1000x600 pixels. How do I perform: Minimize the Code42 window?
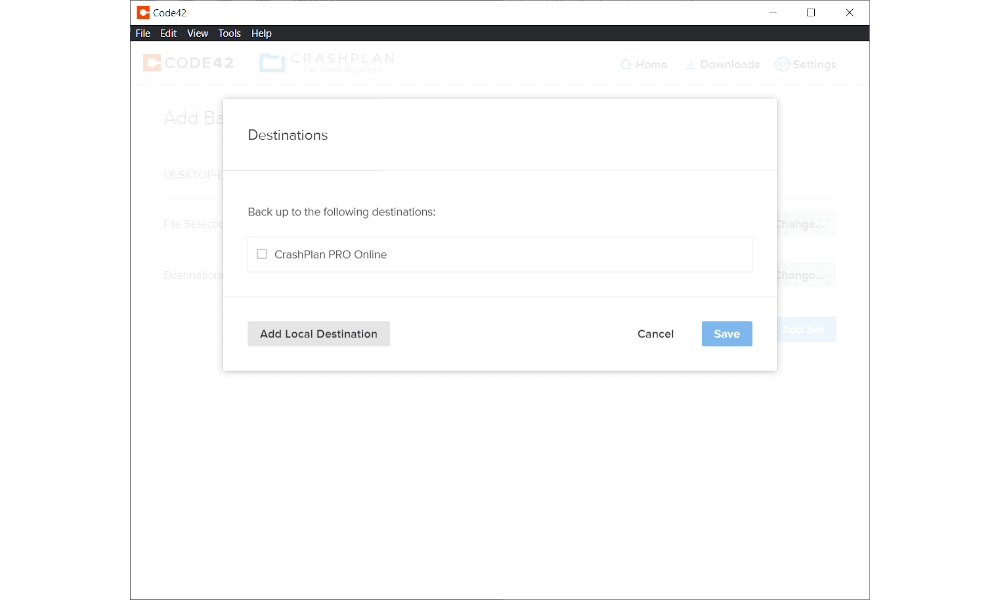pos(772,12)
